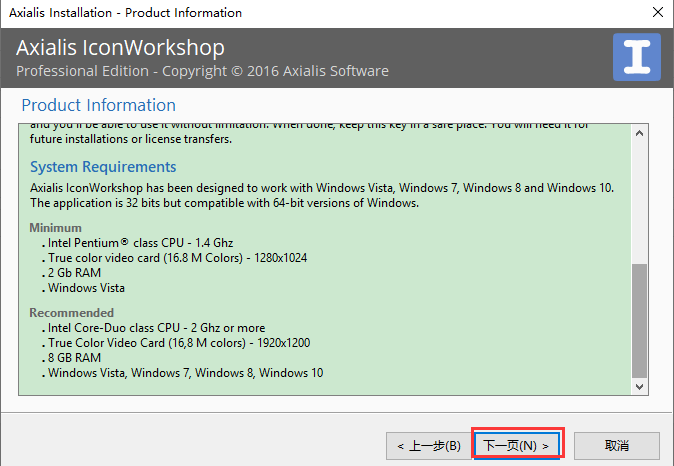Screen dimensions: 674x466
Task: Click the 下一页(N) next button
Action: tap(517, 445)
